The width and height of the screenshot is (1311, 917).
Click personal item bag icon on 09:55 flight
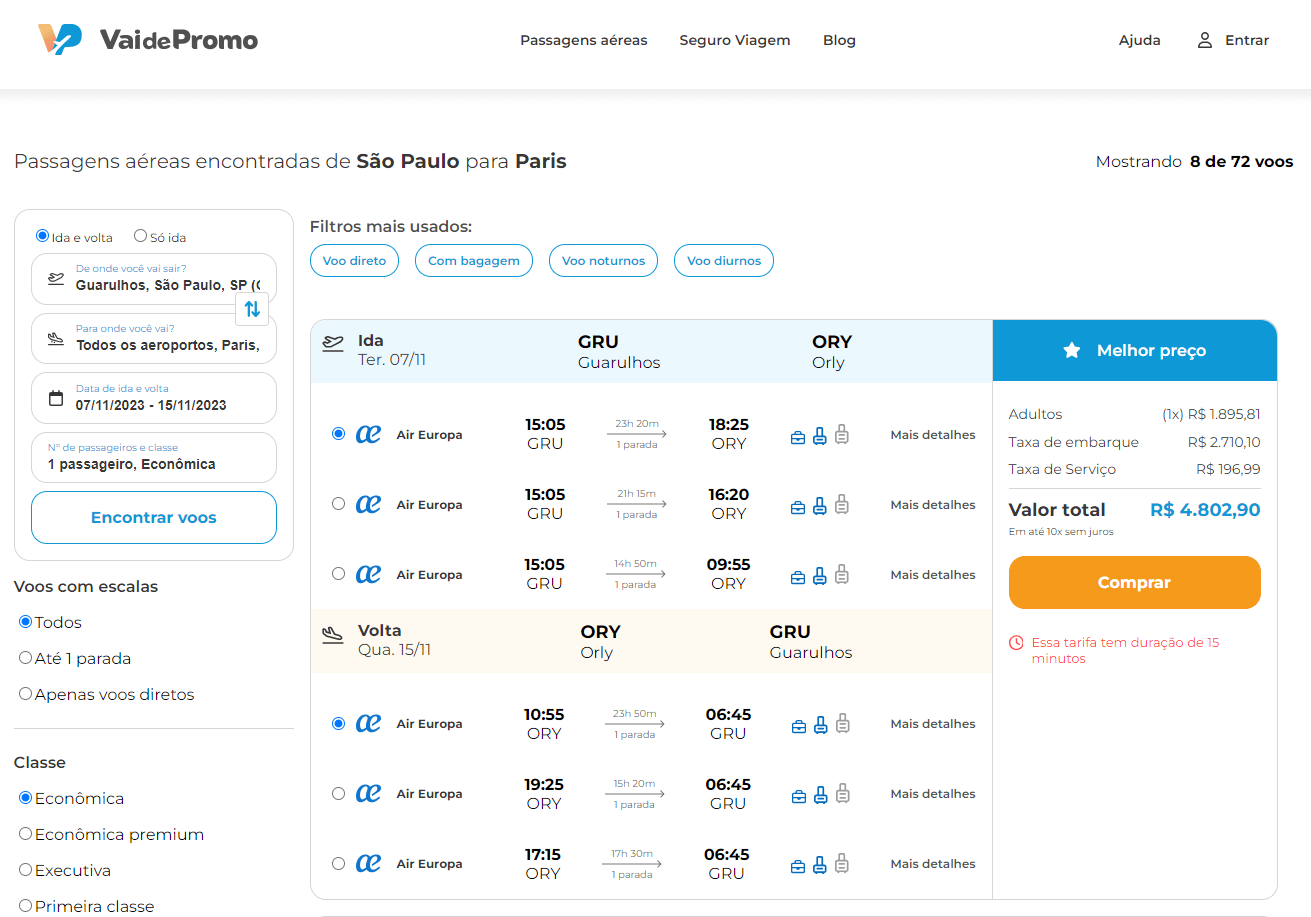point(798,576)
